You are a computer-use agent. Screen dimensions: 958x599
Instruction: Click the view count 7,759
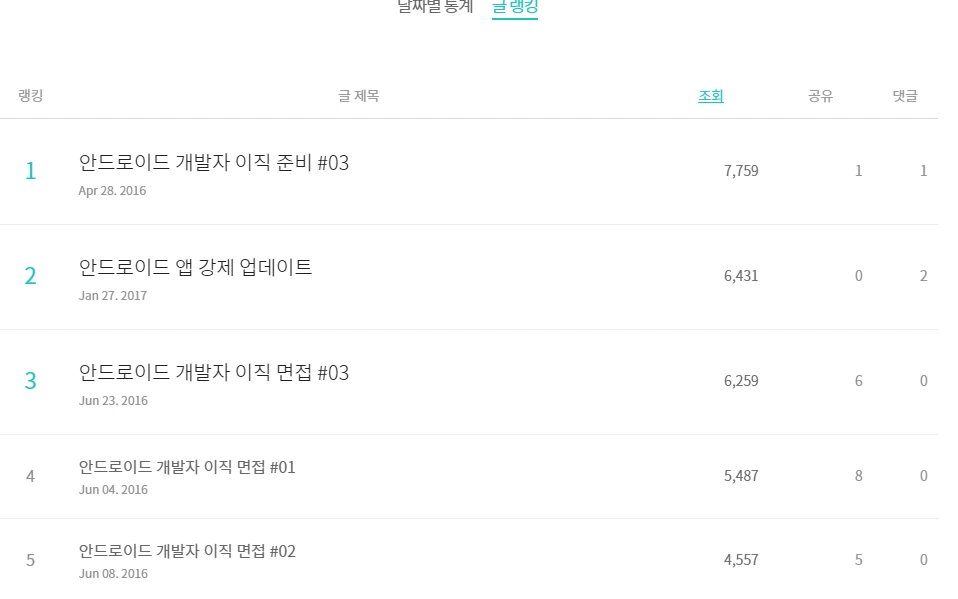point(740,170)
